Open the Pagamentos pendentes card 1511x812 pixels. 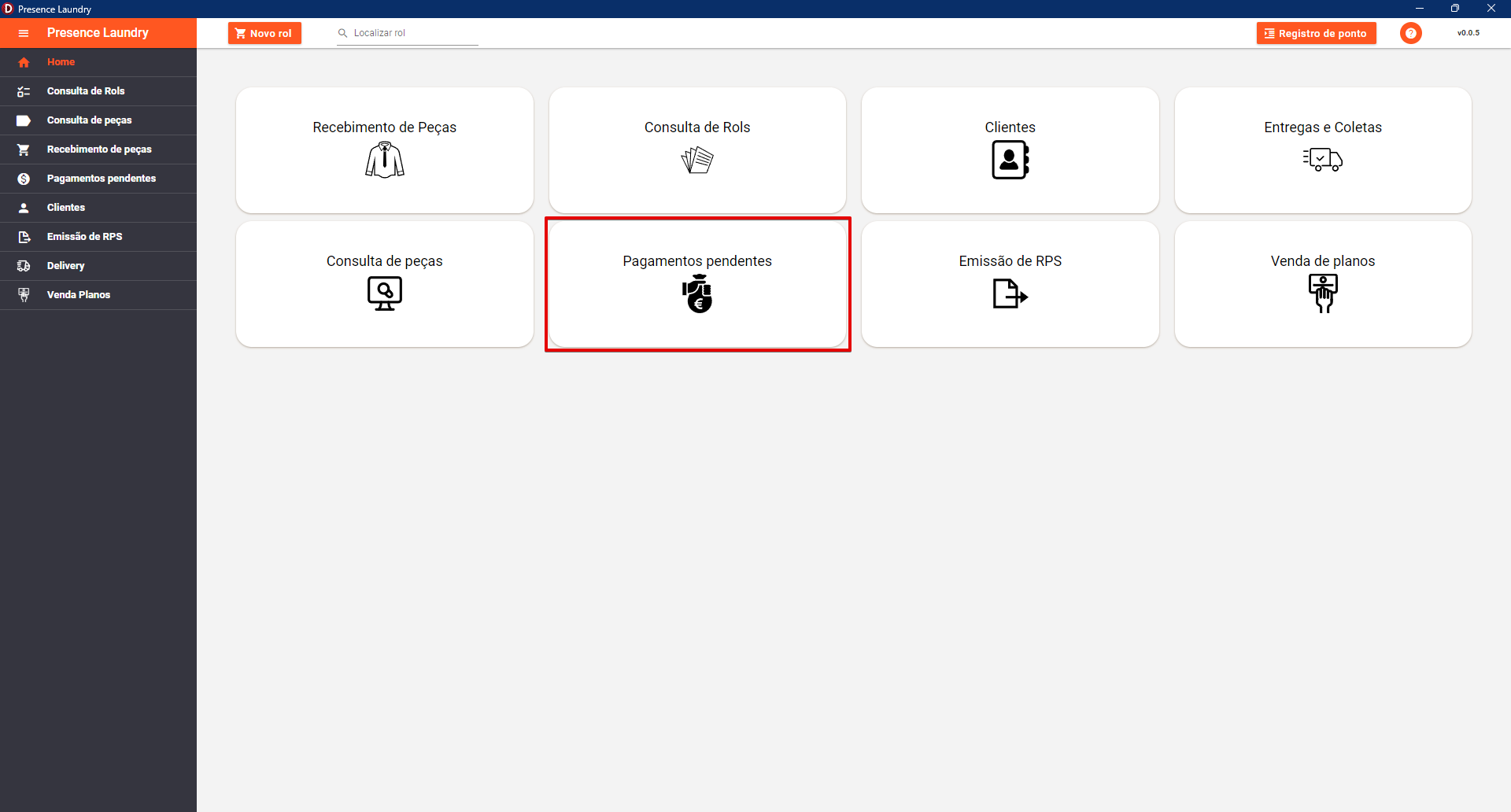[697, 284]
